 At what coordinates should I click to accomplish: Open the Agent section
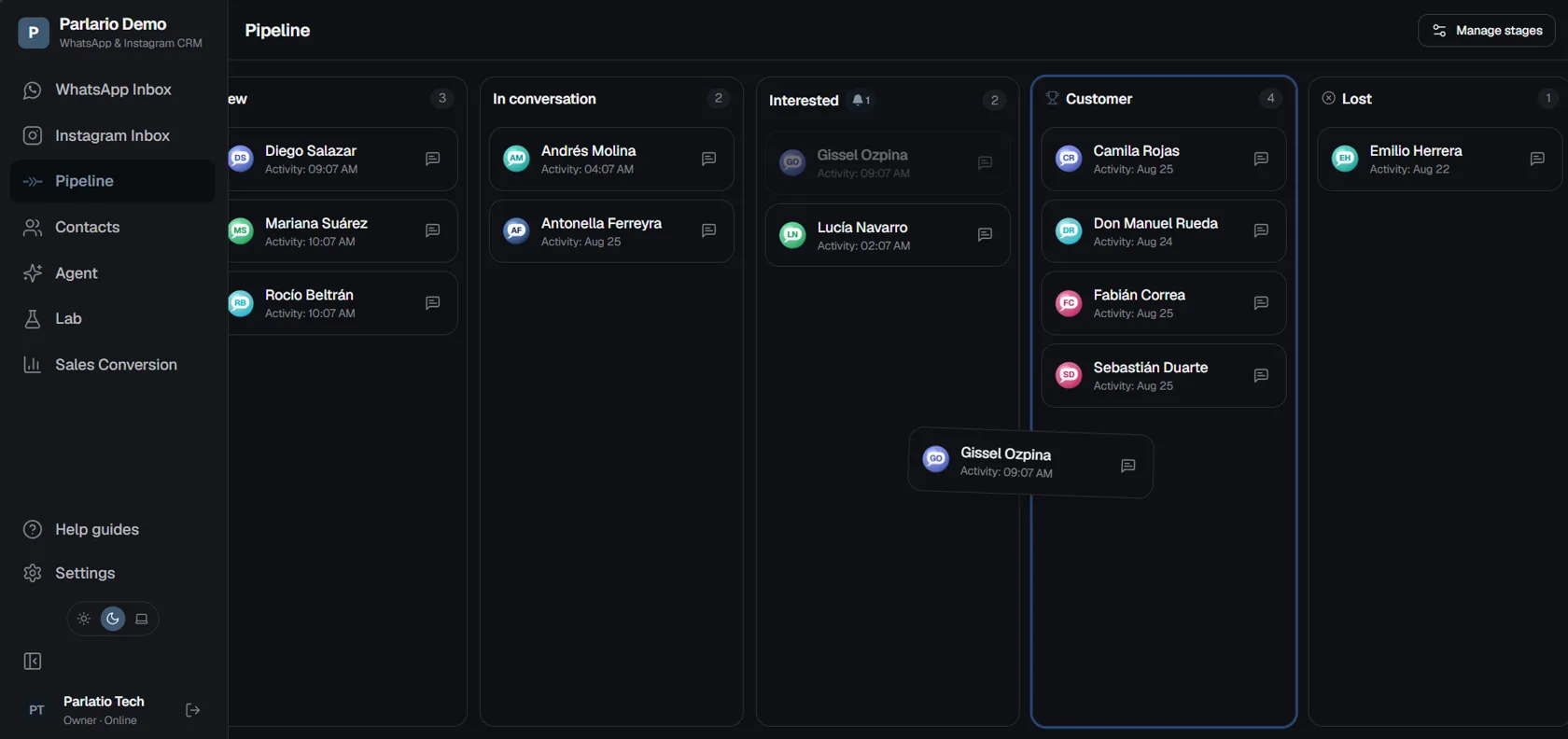112,272
